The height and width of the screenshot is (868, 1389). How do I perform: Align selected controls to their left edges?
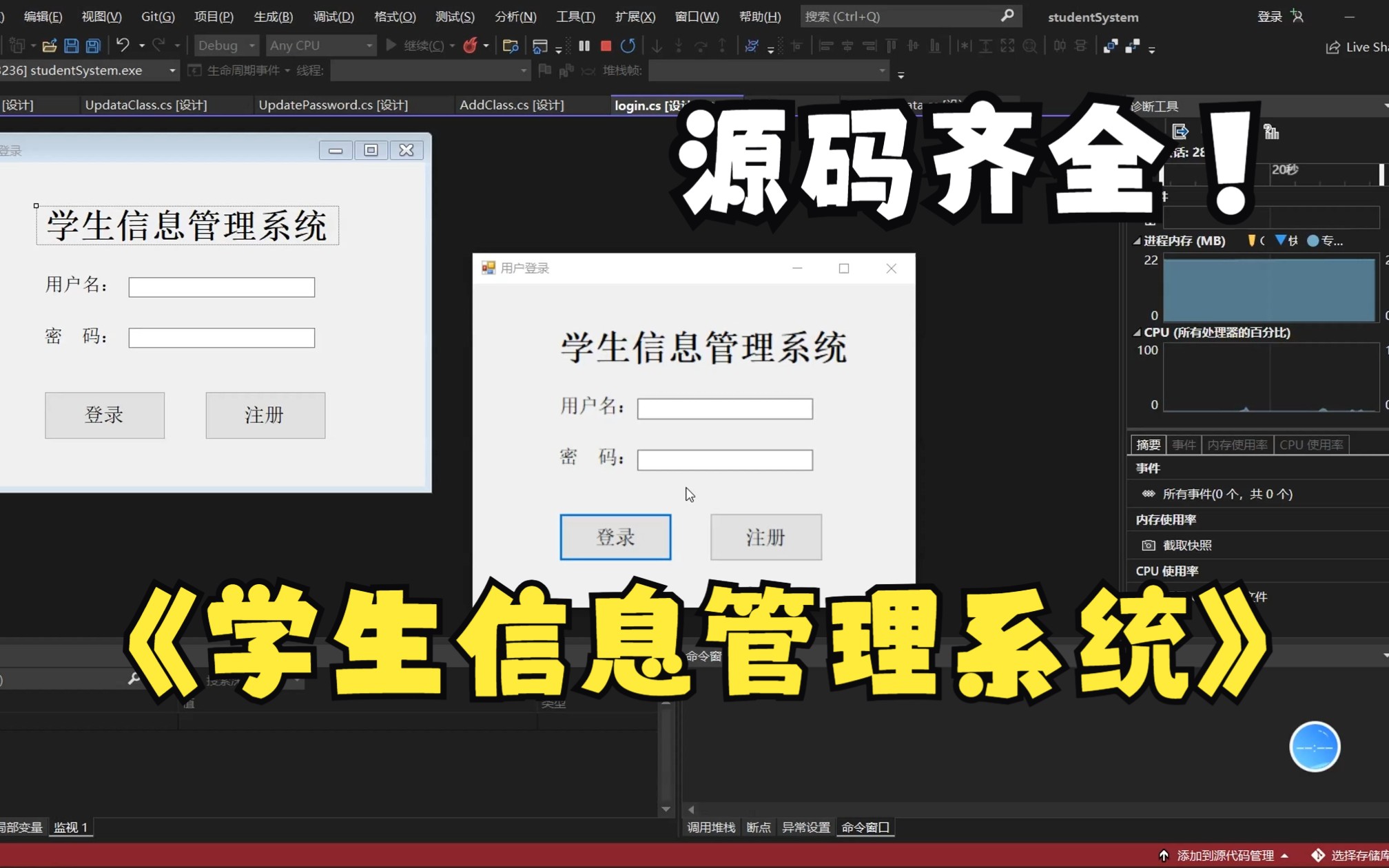(826, 46)
